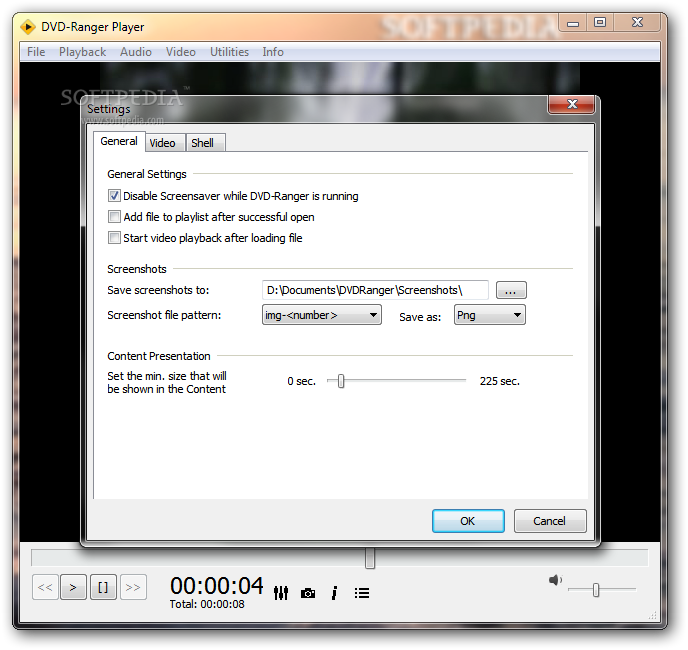Image resolution: width=688 pixels, height=650 pixels.
Task: Enable Start video playback after loading file
Action: pos(114,238)
